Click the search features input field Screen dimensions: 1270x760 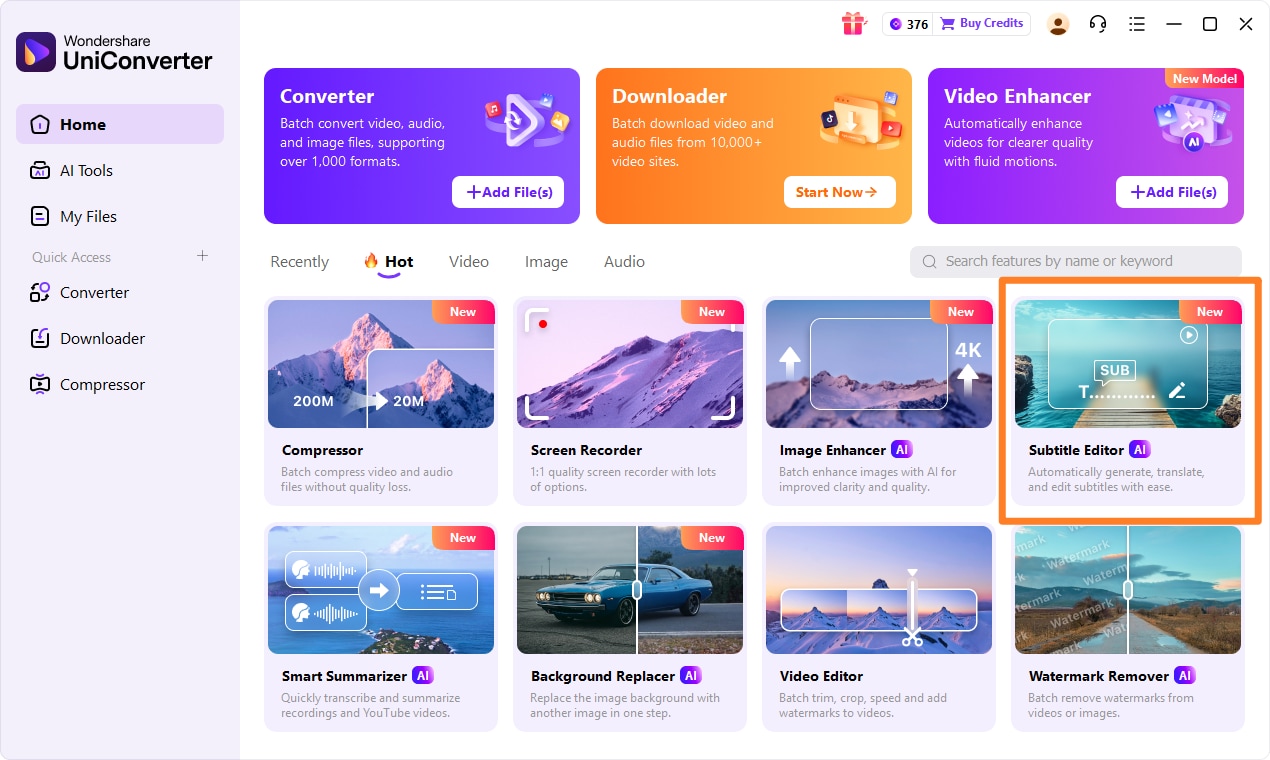(1076, 261)
